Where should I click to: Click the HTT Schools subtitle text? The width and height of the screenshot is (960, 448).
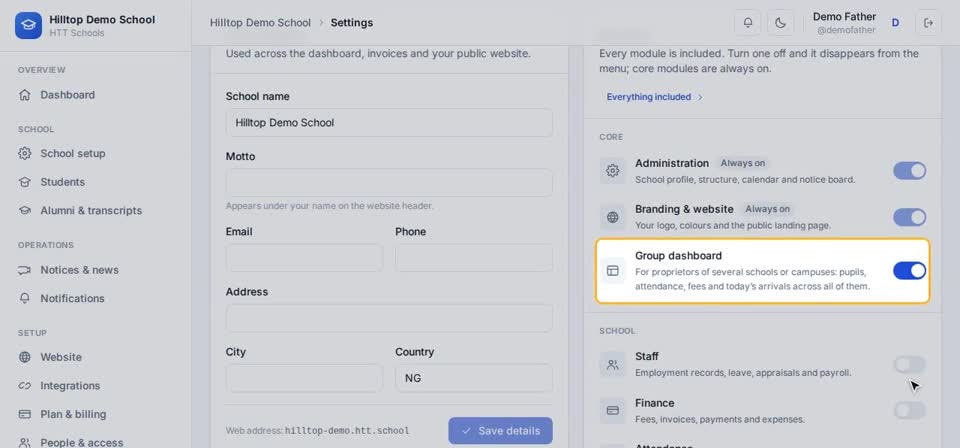point(77,33)
